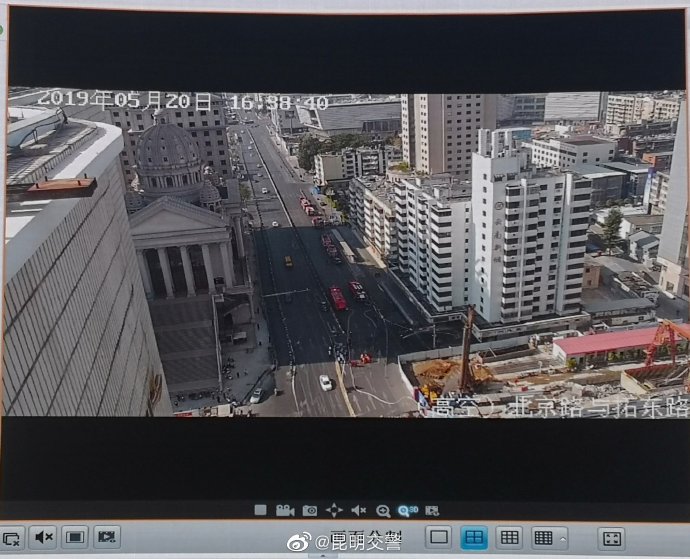This screenshot has height=559, width=690.
Task: Select the sixteen-window grid layout
Action: point(543,537)
